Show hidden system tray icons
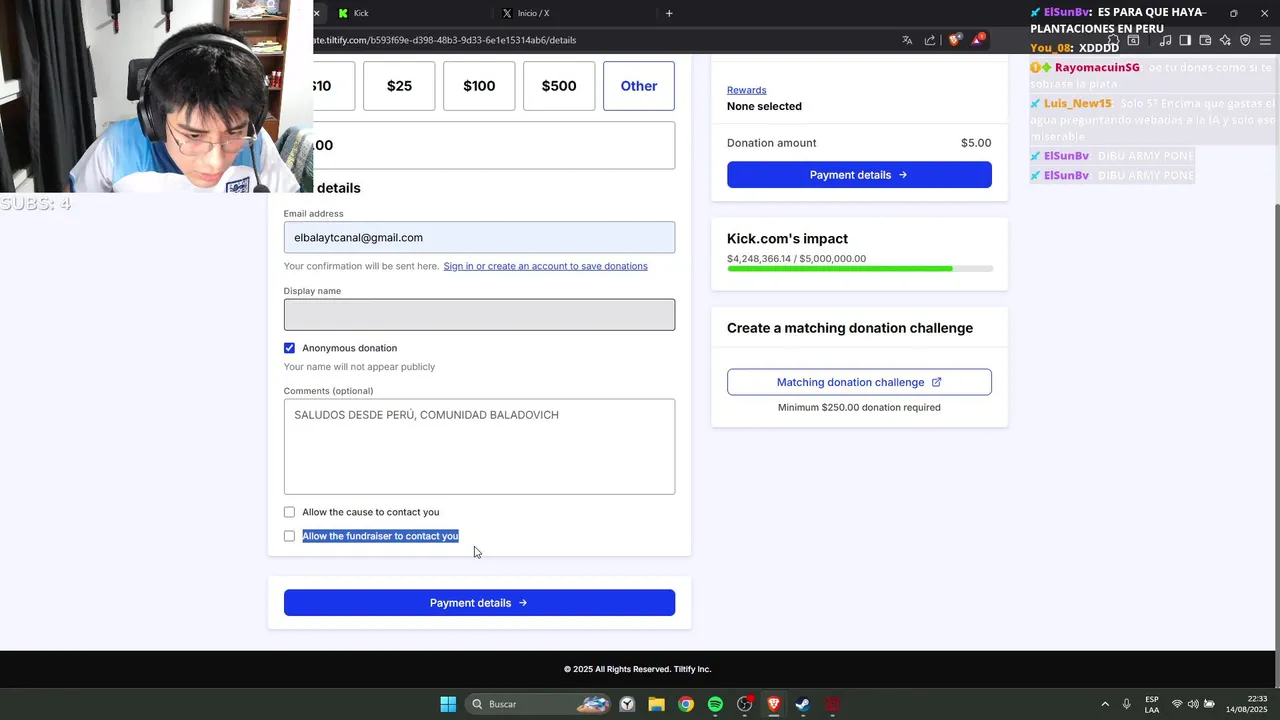The height and width of the screenshot is (720, 1280). click(1105, 704)
